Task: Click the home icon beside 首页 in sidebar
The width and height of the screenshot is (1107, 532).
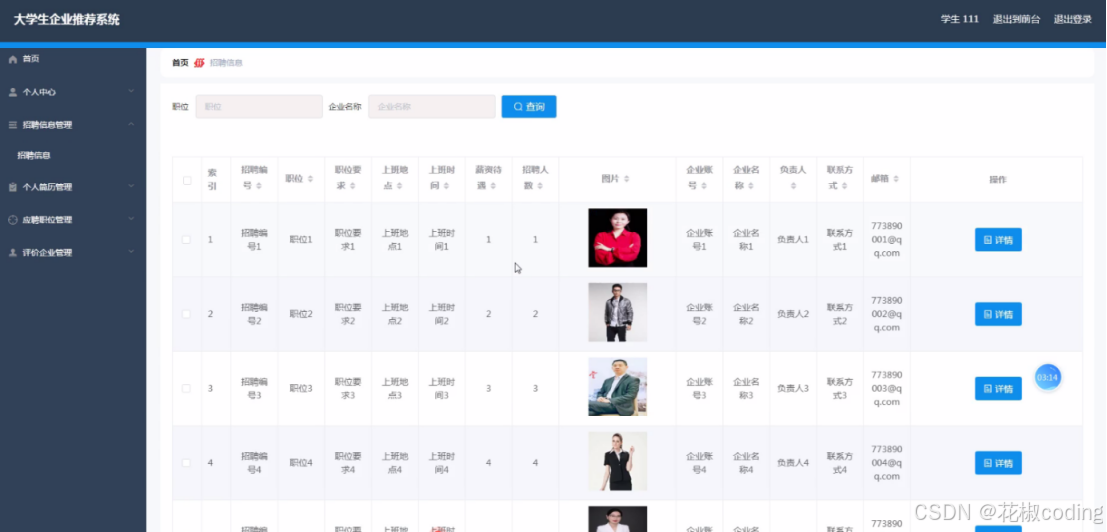Action: tap(13, 59)
